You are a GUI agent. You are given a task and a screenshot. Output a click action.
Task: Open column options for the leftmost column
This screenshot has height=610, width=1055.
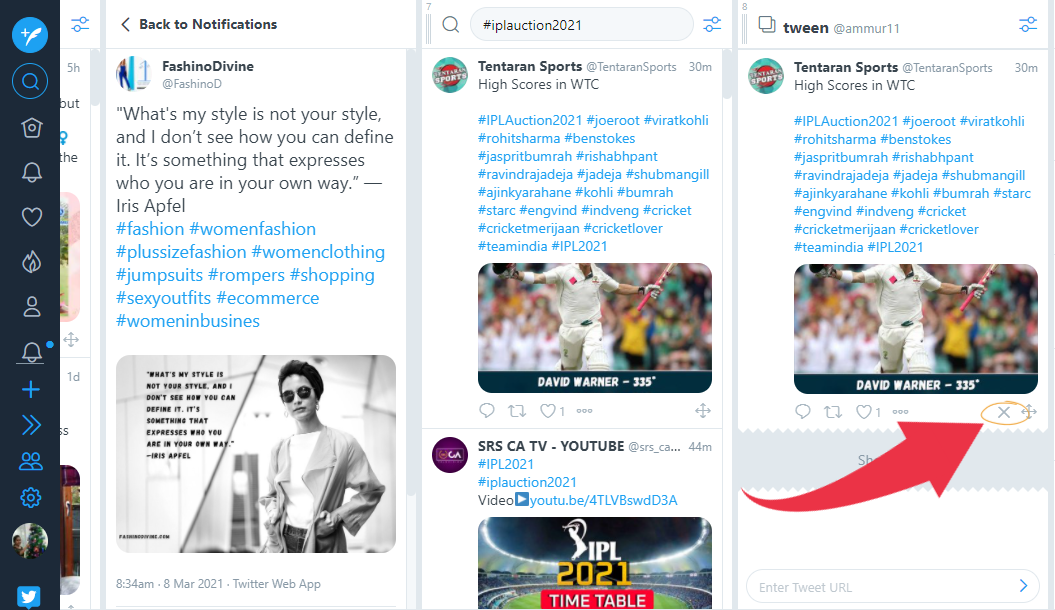80,25
